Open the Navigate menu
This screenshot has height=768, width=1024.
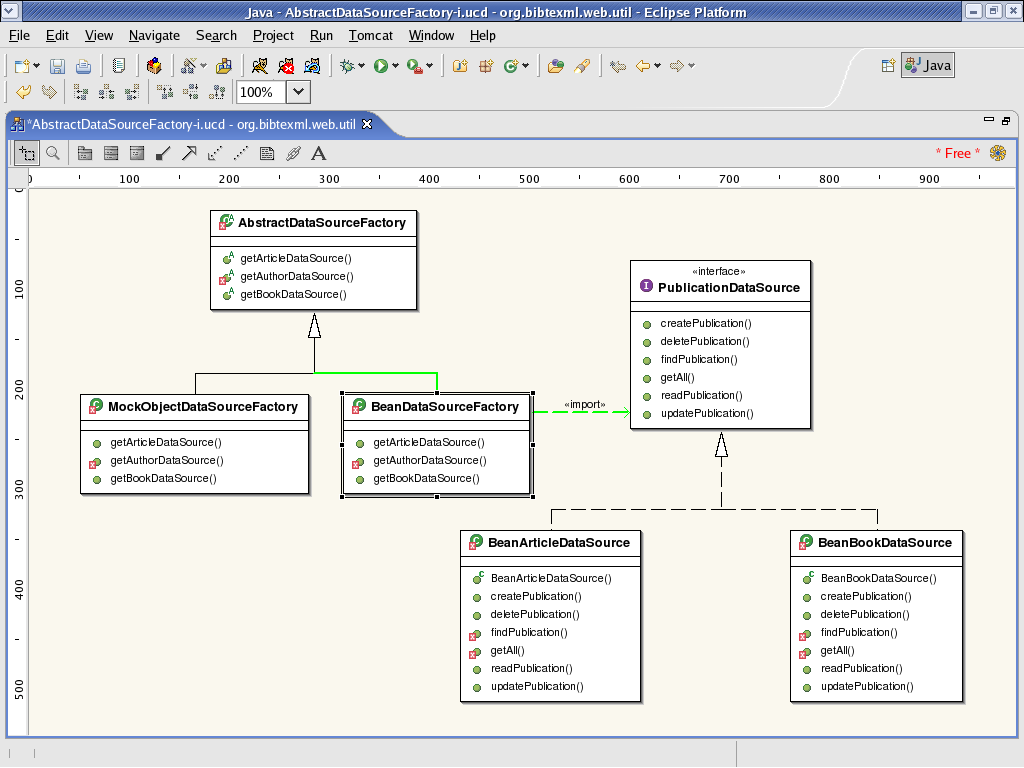coord(154,36)
